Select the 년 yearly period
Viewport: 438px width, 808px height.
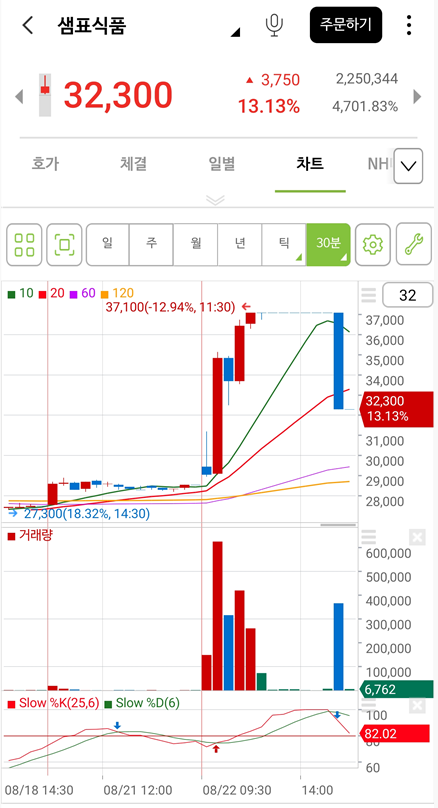tap(240, 244)
